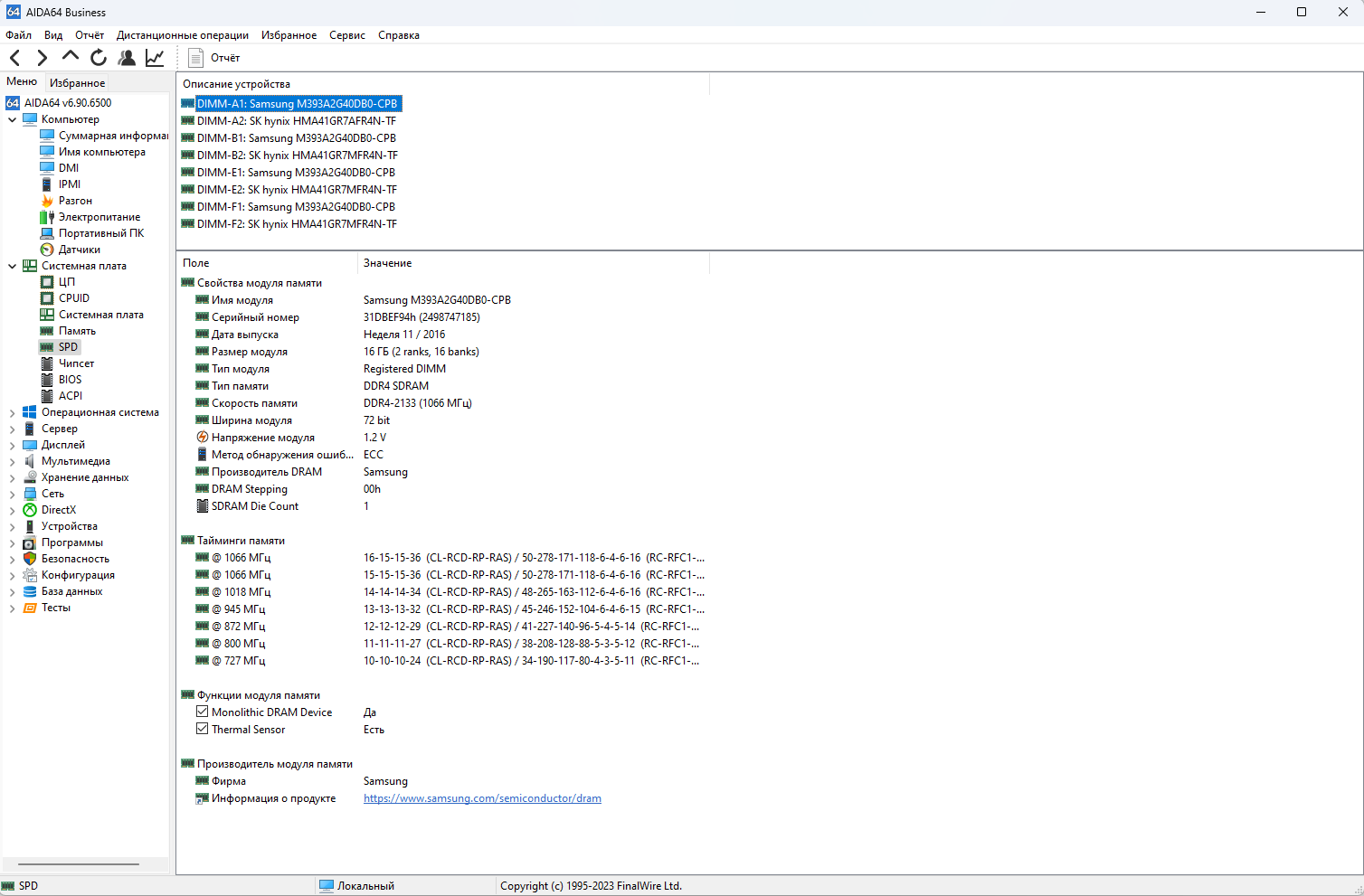Viewport: 1364px width, 896px height.
Task: Open the graph chart toolbar icon
Action: (155, 58)
